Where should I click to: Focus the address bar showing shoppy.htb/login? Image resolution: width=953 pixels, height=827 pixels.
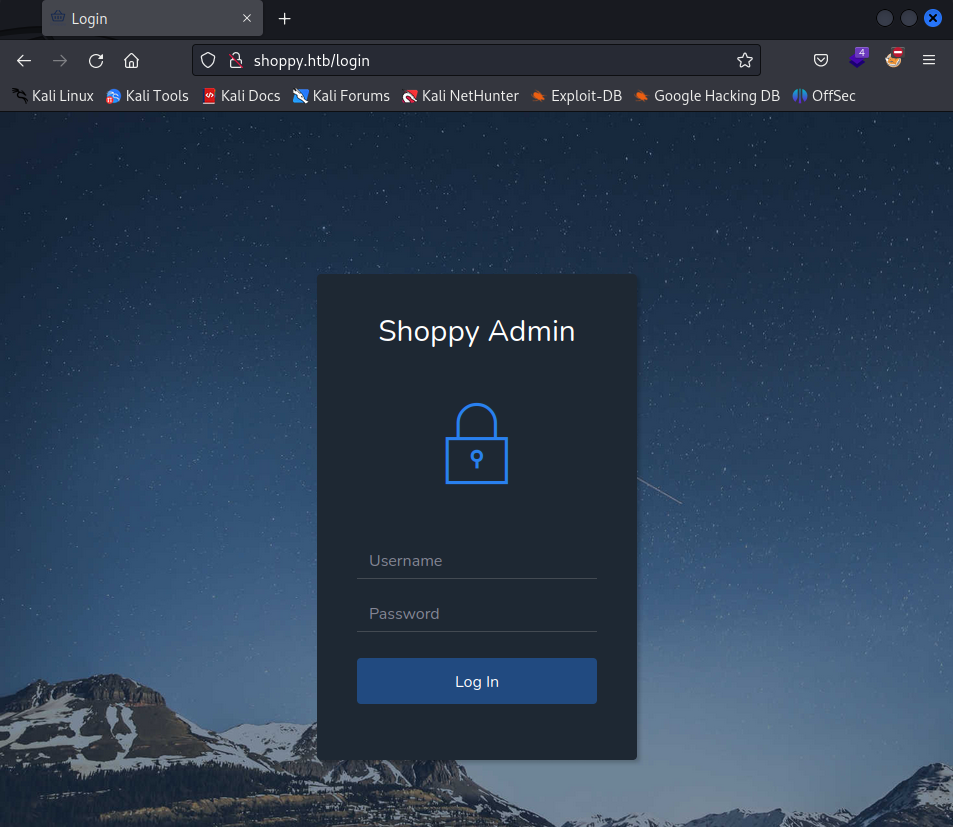[476, 60]
